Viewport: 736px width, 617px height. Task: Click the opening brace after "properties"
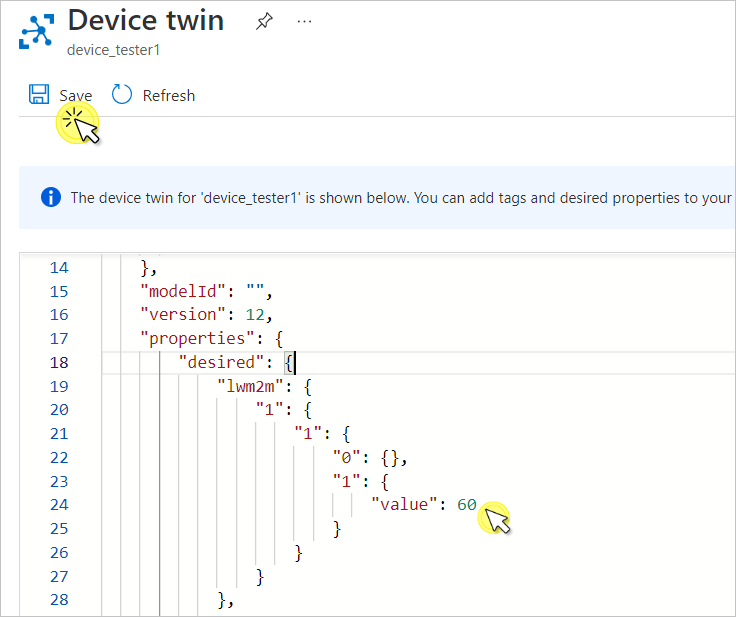coord(279,339)
